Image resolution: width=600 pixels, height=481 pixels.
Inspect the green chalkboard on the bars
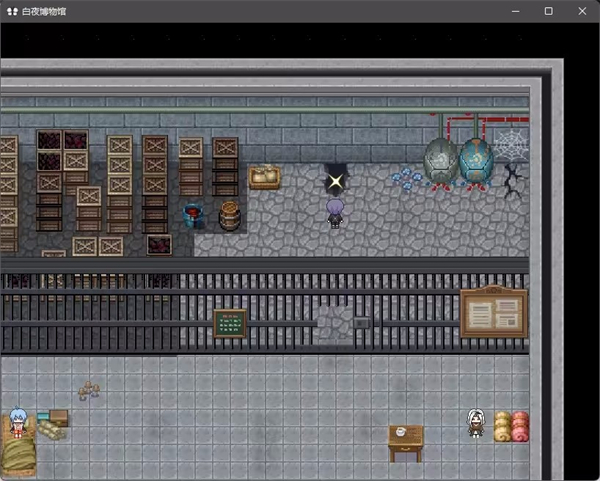230,324
